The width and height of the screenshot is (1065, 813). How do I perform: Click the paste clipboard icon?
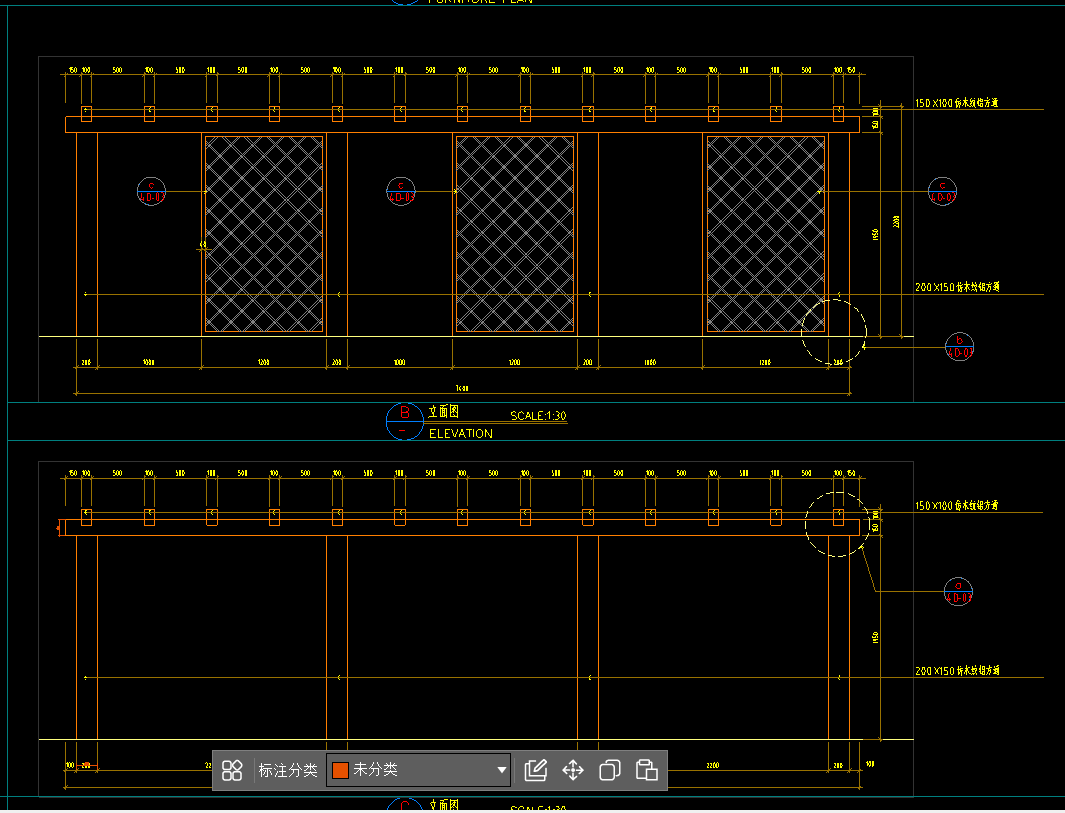646,770
